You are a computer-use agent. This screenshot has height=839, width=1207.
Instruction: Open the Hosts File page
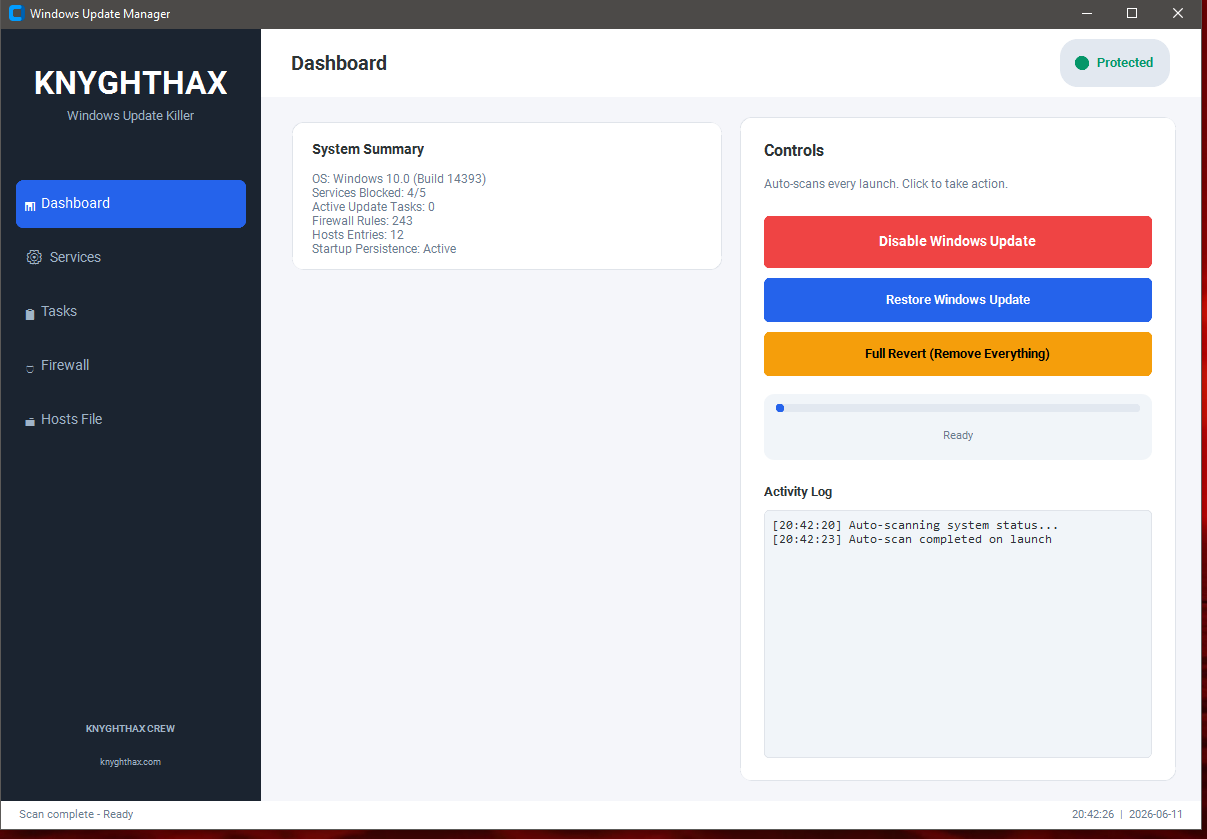tap(131, 419)
